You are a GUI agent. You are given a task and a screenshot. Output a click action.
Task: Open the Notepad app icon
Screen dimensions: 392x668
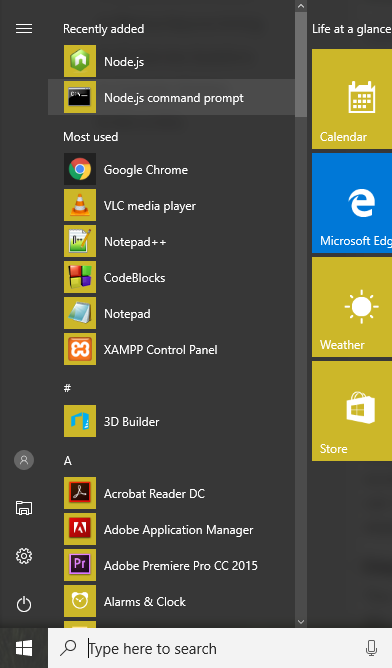coord(80,313)
